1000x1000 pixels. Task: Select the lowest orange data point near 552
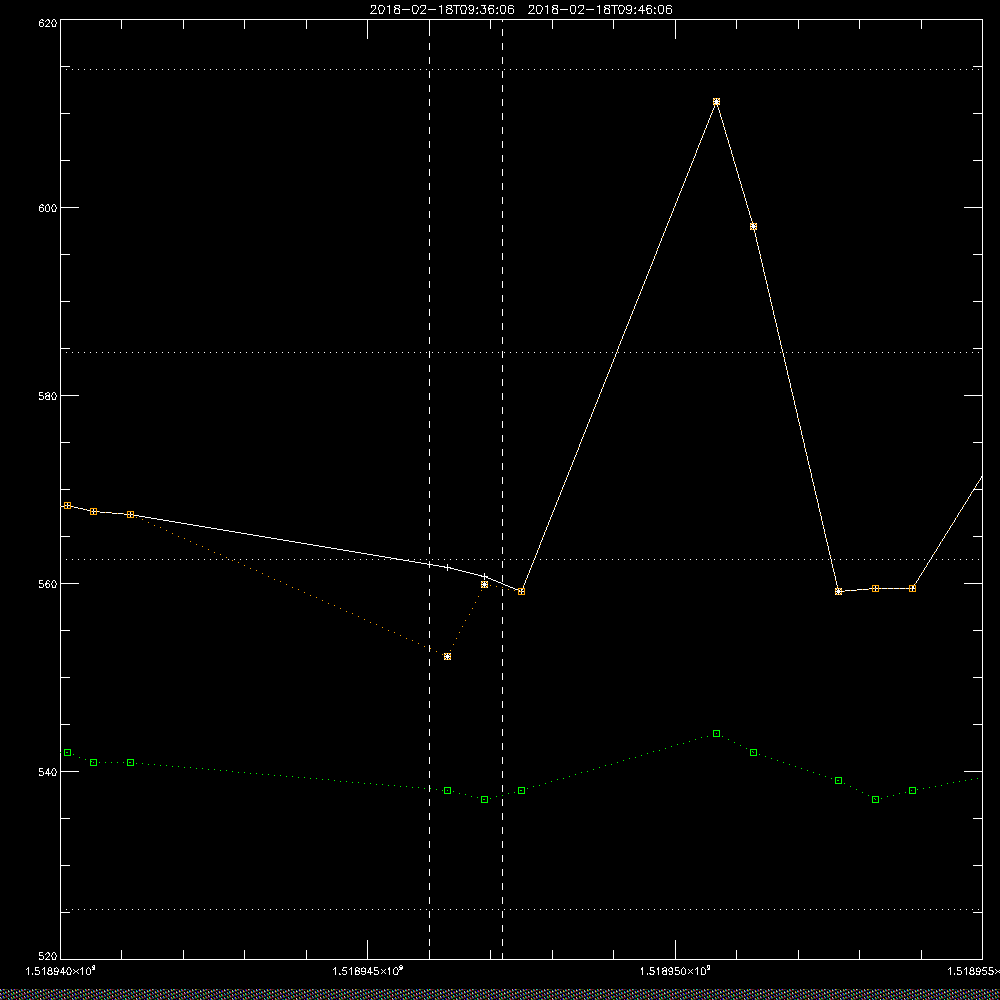(x=447, y=656)
